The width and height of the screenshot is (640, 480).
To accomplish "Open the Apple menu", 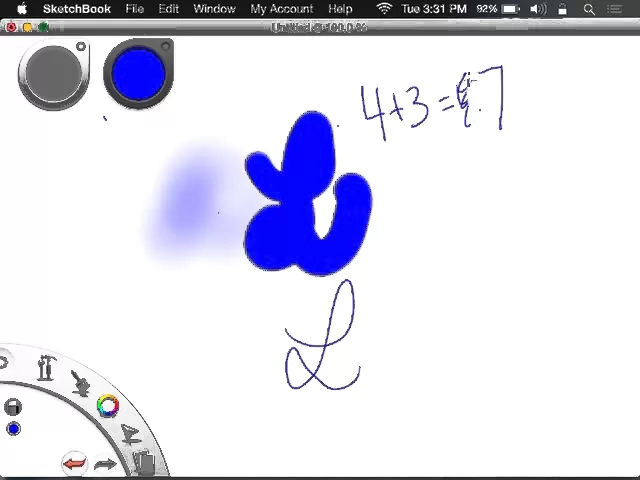I will pyautogui.click(x=22, y=9).
